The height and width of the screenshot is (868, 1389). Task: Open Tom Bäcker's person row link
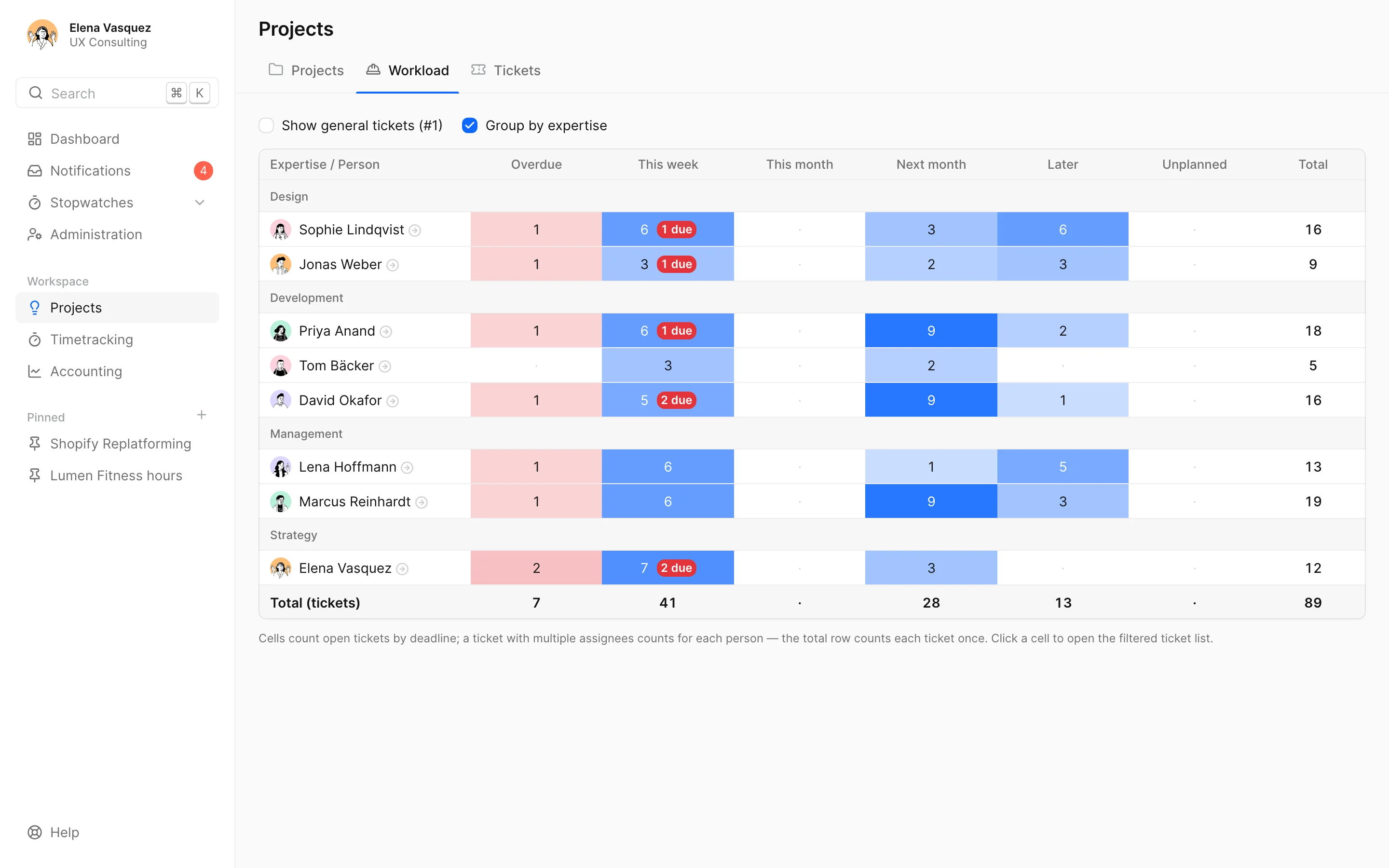(336, 366)
